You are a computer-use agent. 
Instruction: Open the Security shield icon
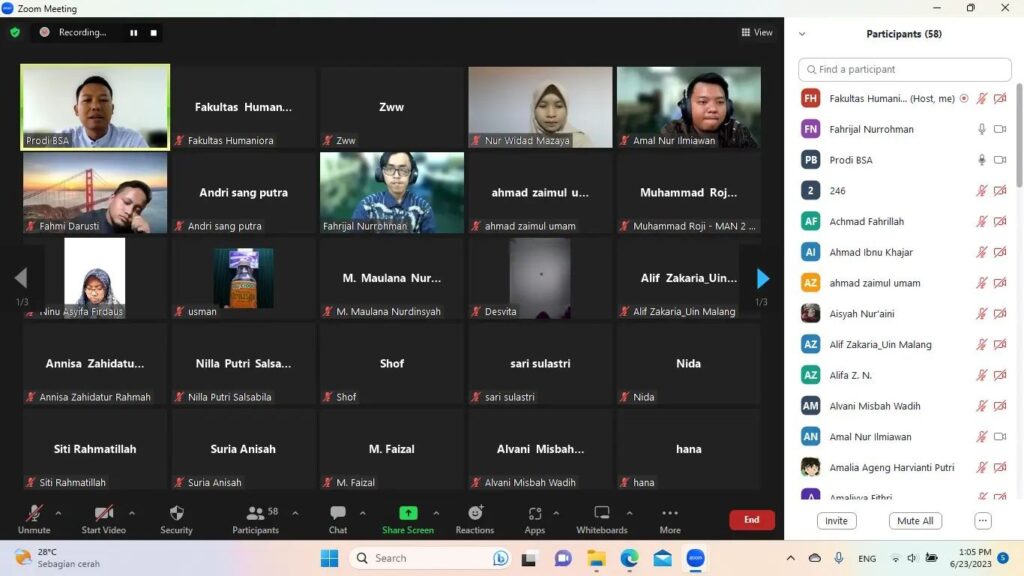pos(176,514)
